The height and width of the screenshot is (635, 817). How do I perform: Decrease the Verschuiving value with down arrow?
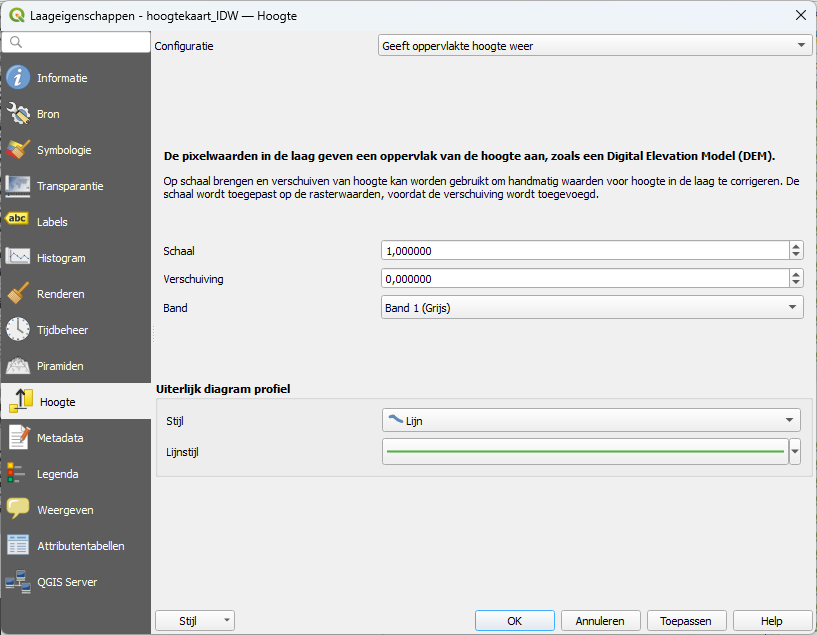tap(796, 284)
